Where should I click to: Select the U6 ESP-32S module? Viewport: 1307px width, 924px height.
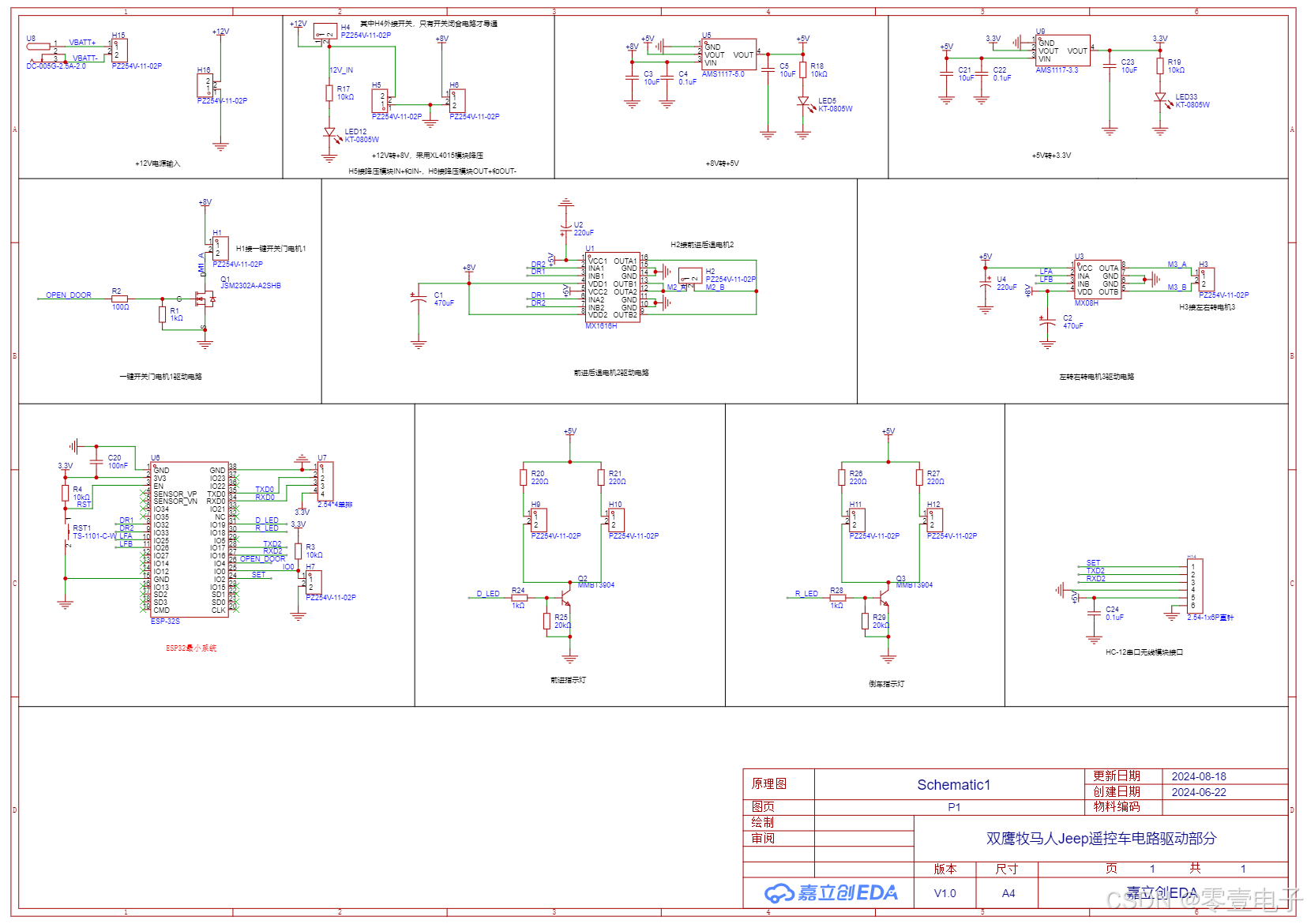pos(190,540)
